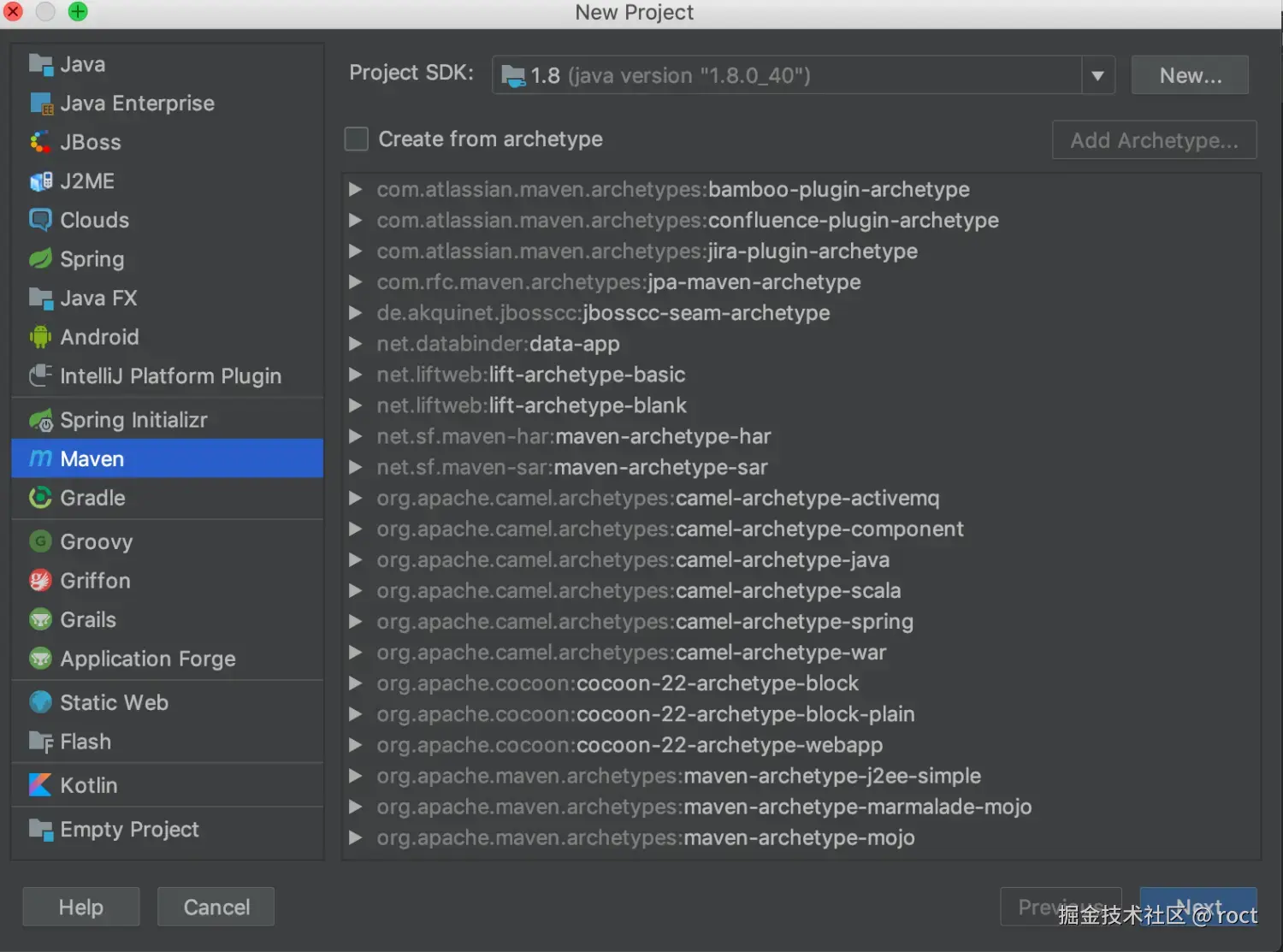
Task: Click the Previous button
Action: click(x=1061, y=907)
